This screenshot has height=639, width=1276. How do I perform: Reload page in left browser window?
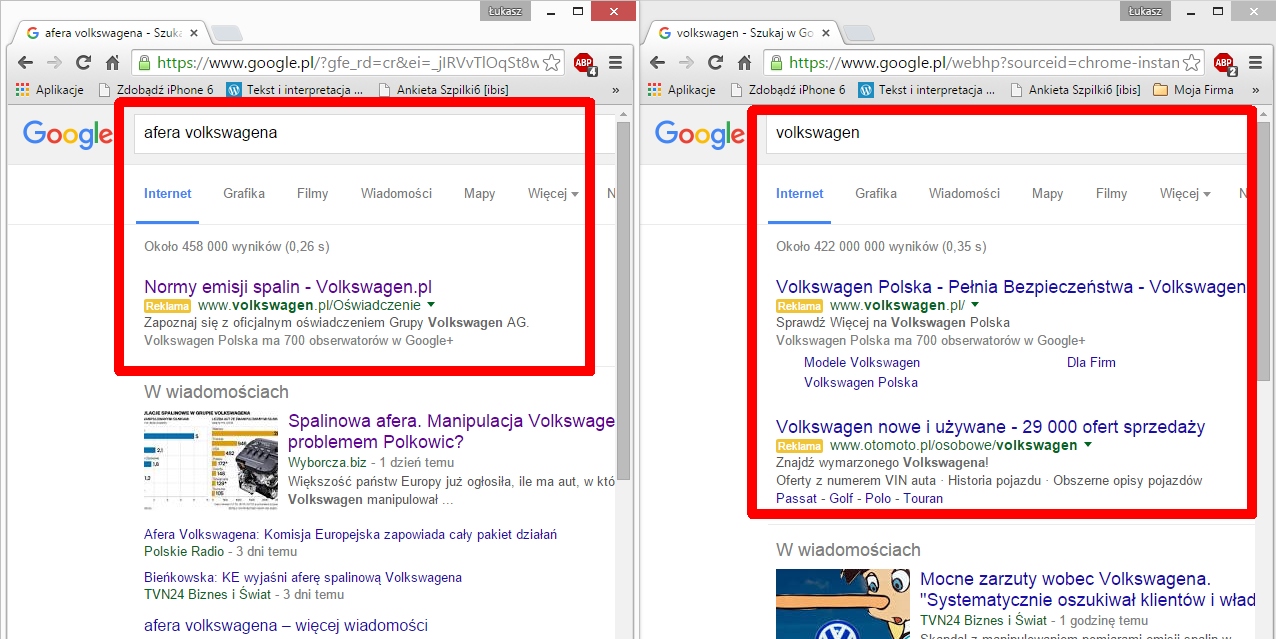pos(84,62)
